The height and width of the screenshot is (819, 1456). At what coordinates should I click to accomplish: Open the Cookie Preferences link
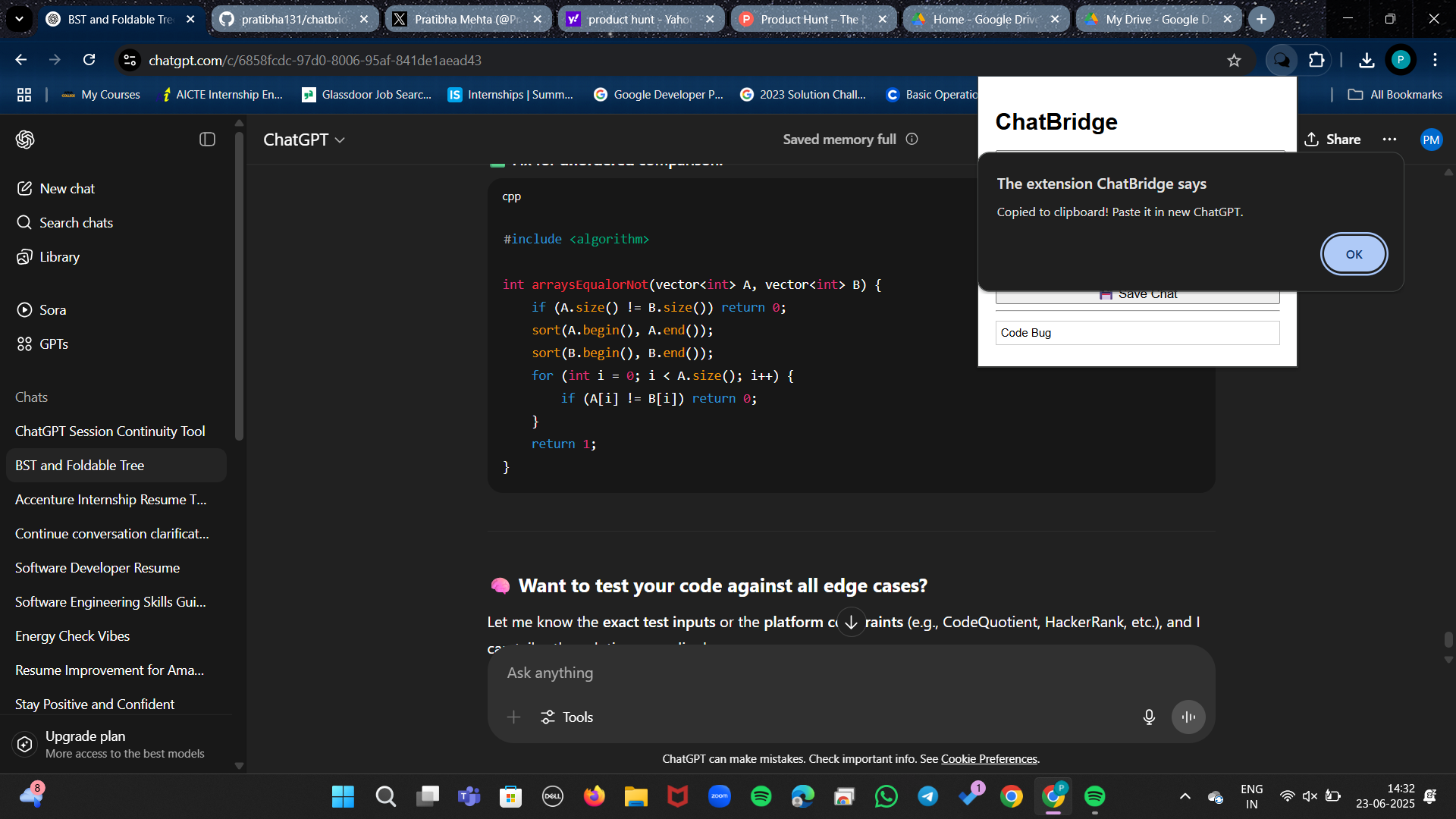pyautogui.click(x=989, y=758)
